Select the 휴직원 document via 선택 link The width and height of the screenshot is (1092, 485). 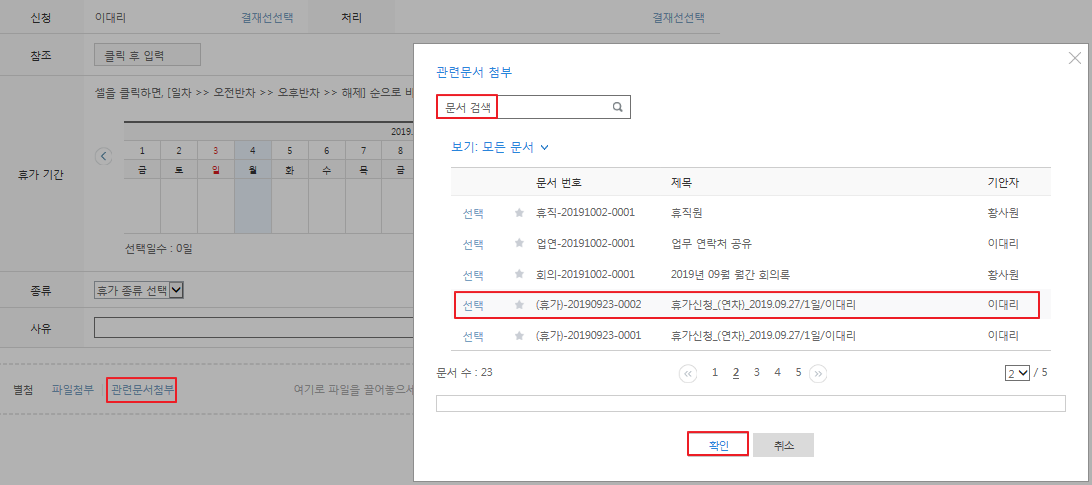click(473, 213)
